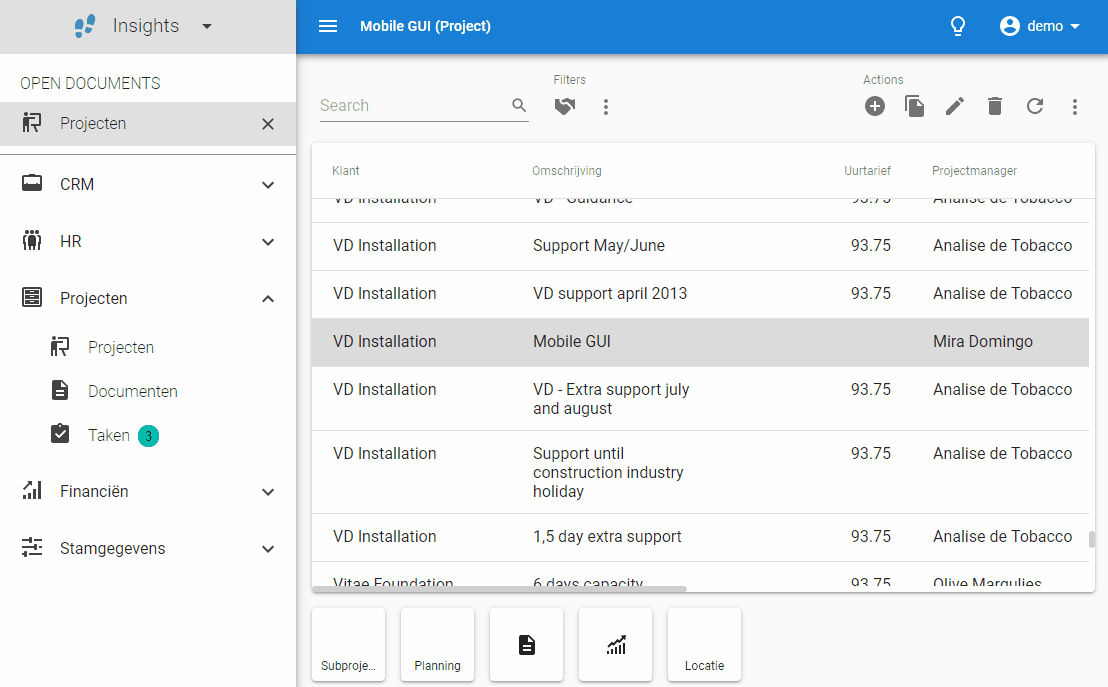This screenshot has width=1108, height=687.
Task: Open the chart statistics tile at bottom
Action: pyautogui.click(x=615, y=645)
